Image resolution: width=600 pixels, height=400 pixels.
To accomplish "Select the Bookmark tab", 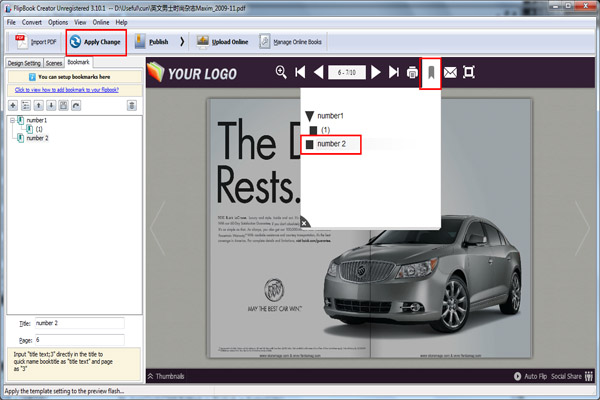I will [78, 62].
